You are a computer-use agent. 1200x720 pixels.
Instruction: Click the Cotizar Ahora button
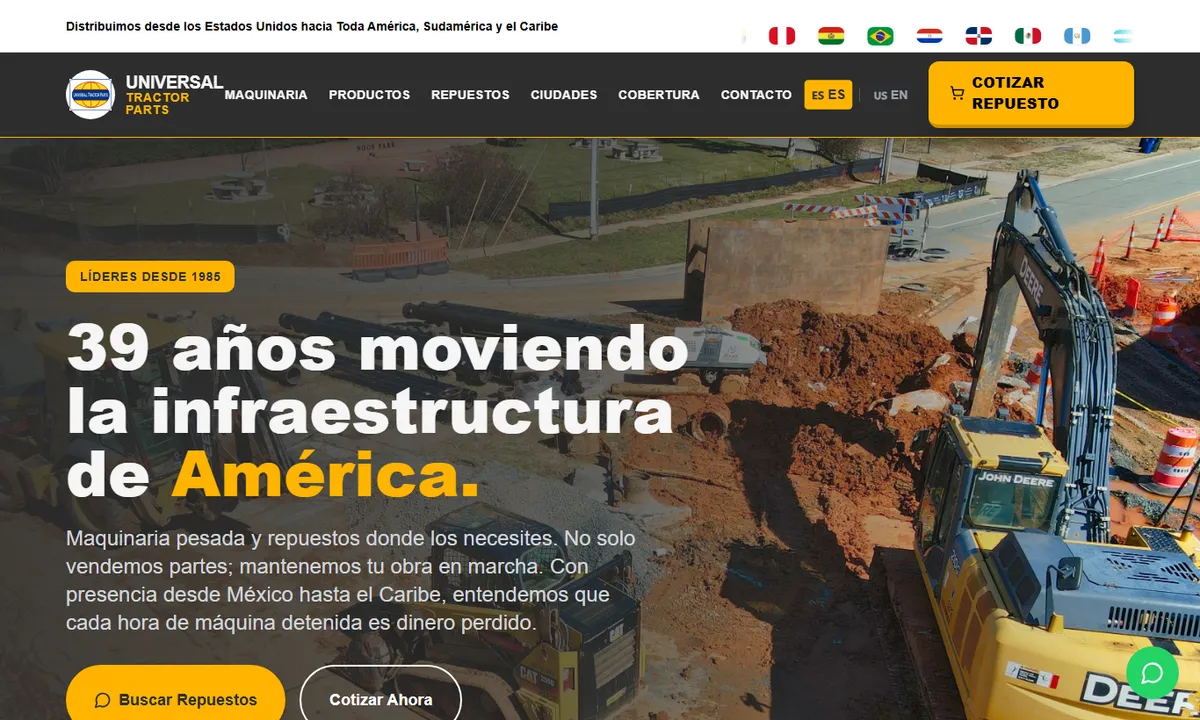tap(381, 698)
